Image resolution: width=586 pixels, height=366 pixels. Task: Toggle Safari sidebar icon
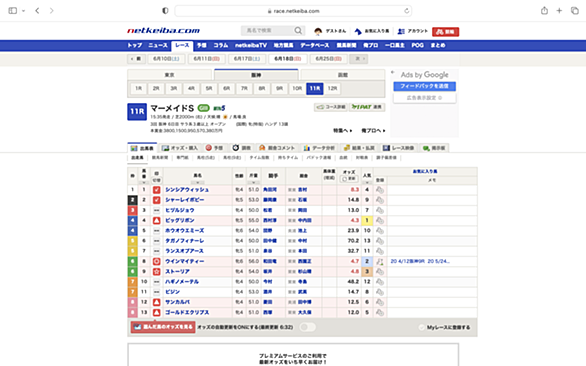[x=13, y=10]
